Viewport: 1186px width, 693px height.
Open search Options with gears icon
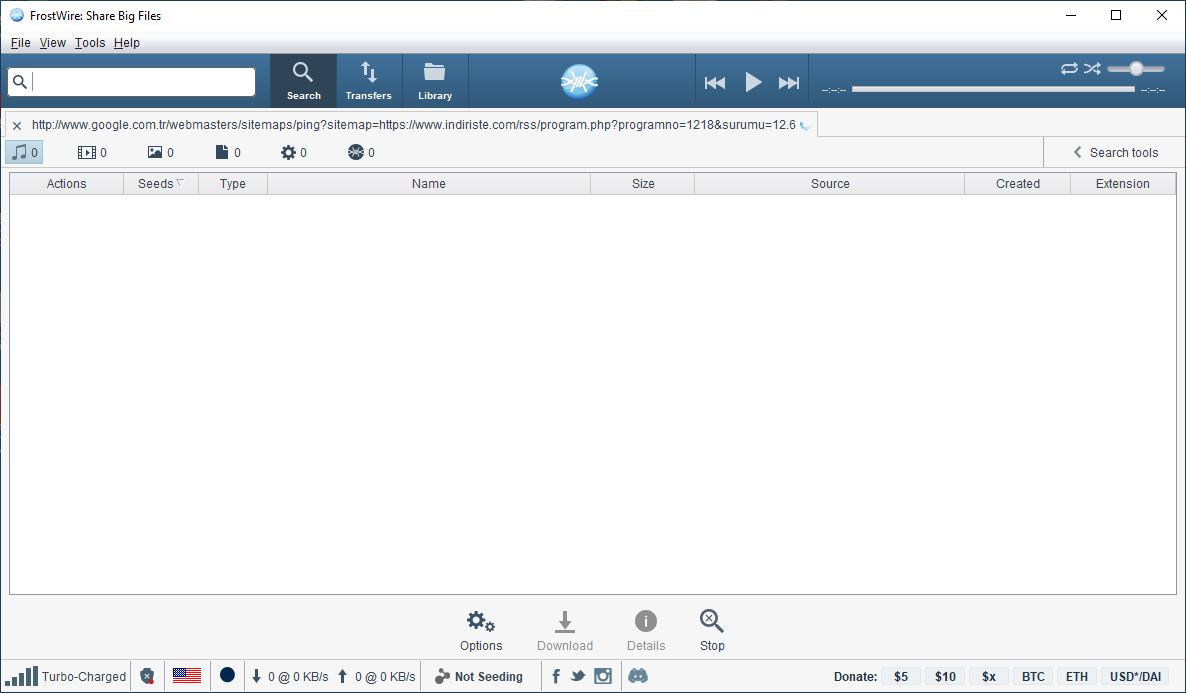[x=481, y=631]
